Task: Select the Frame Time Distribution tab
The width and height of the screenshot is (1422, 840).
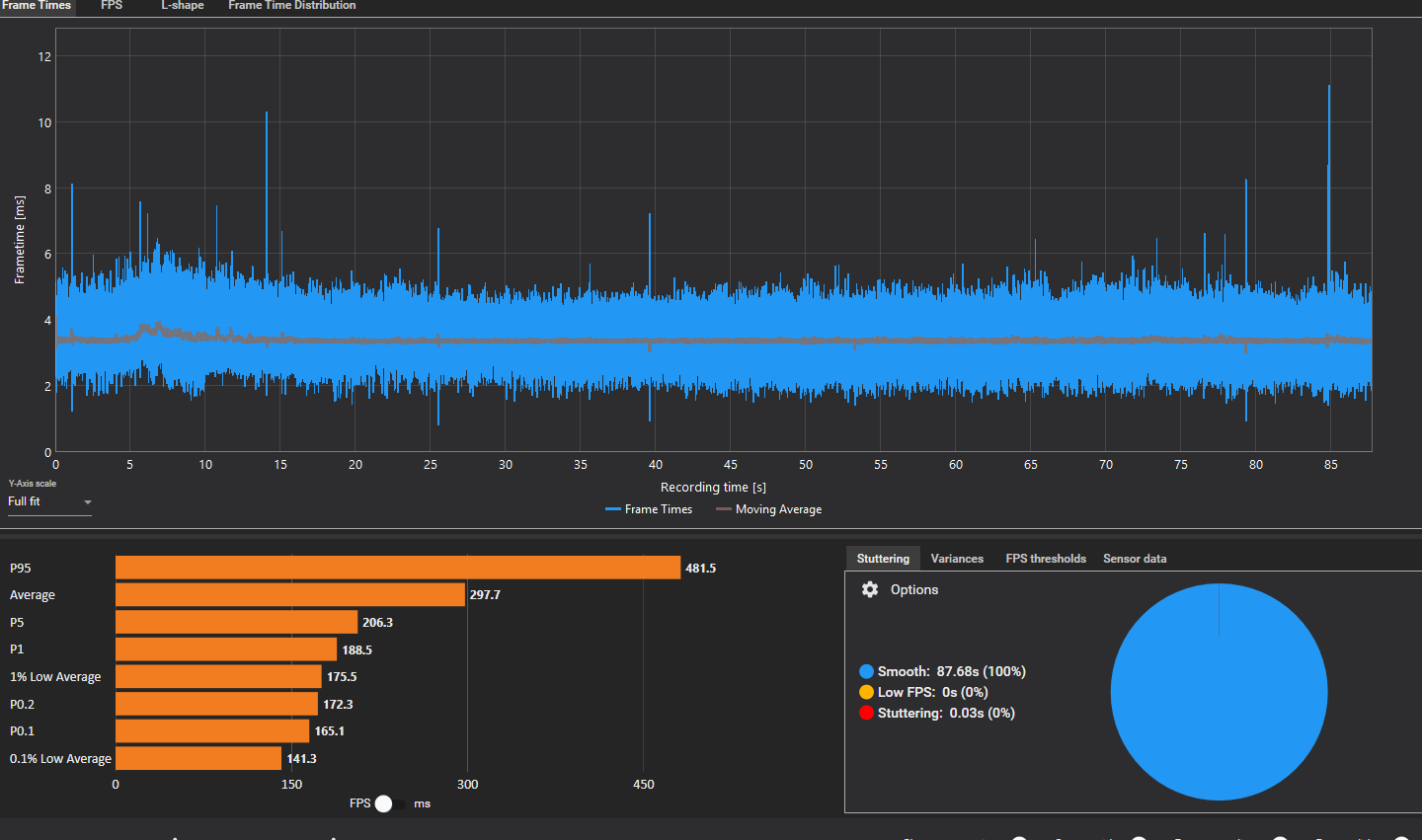Action: [x=292, y=6]
